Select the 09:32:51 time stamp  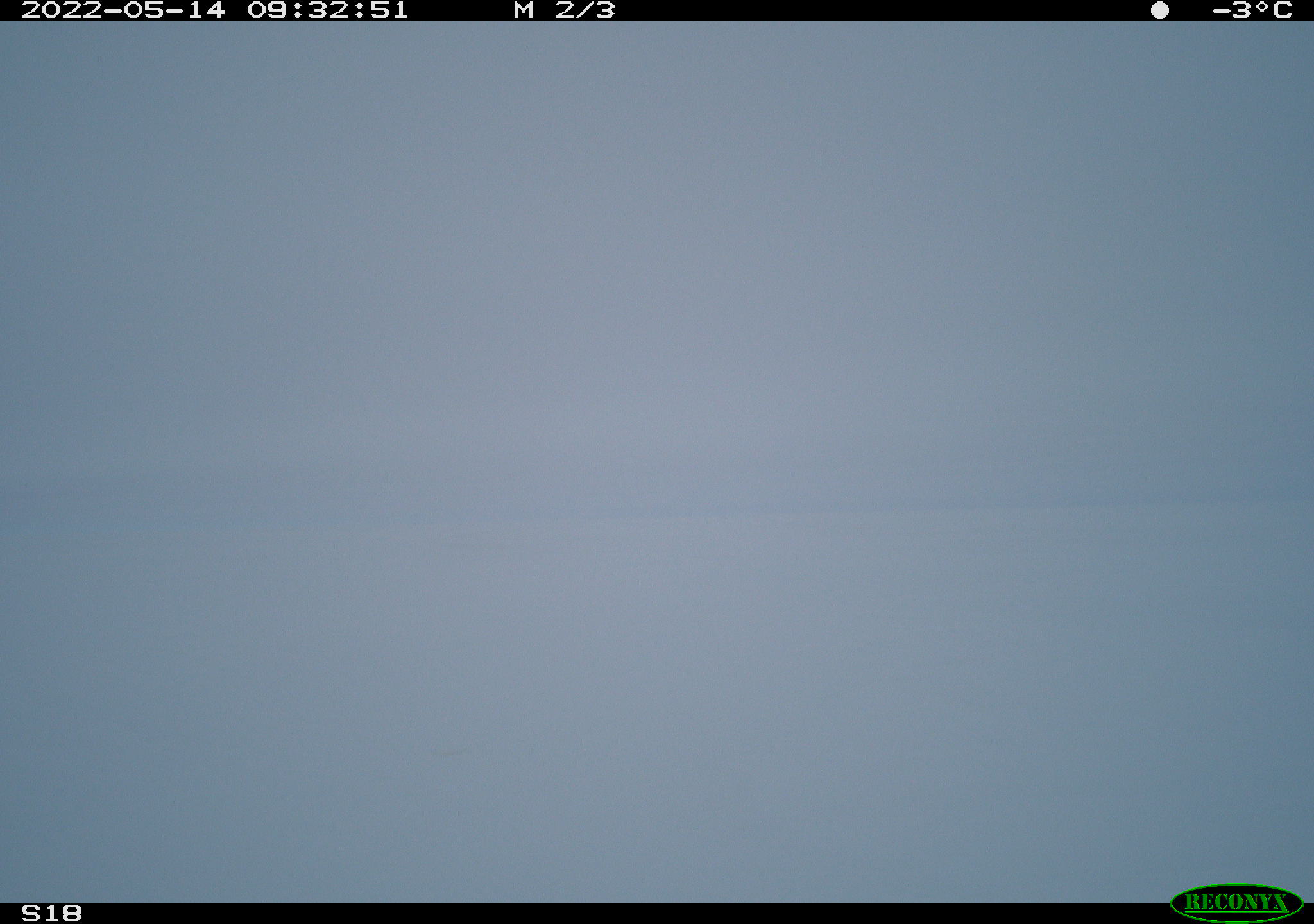[x=327, y=10]
